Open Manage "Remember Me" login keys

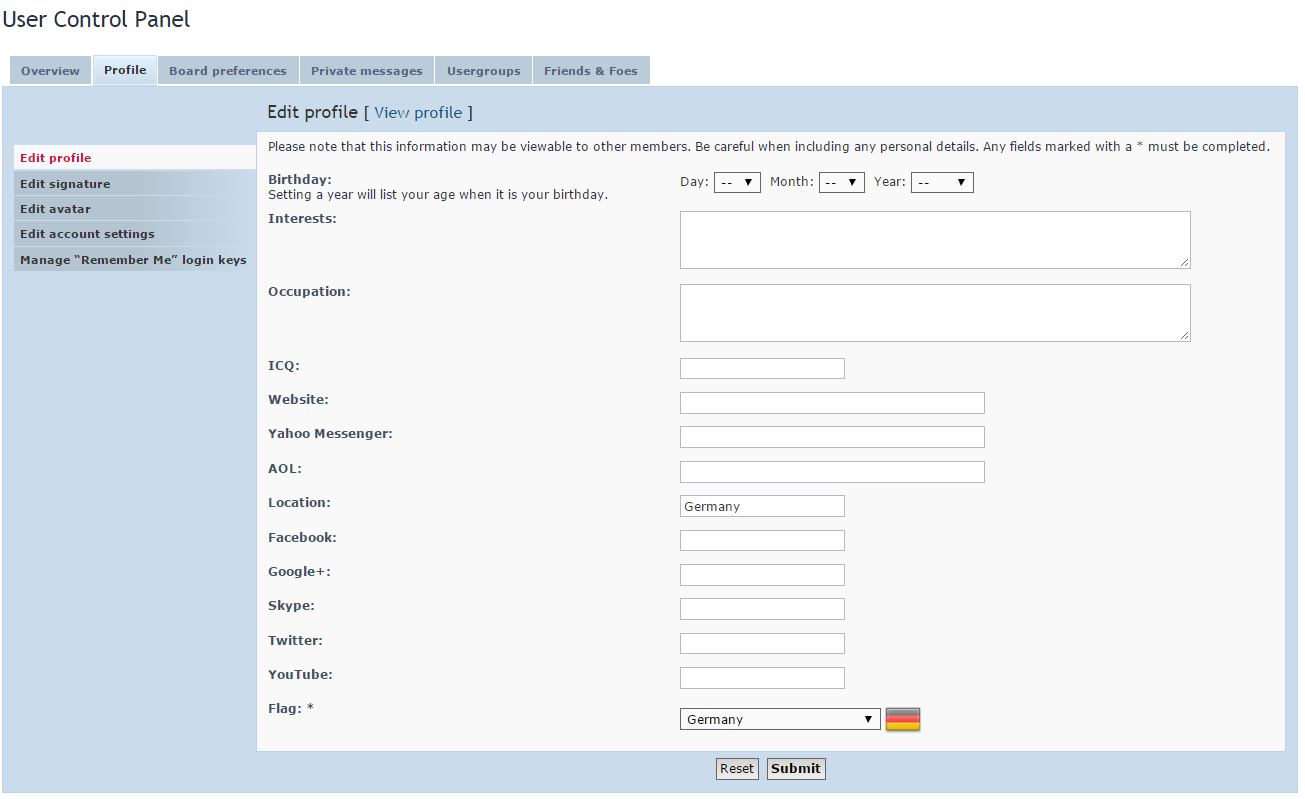click(133, 260)
